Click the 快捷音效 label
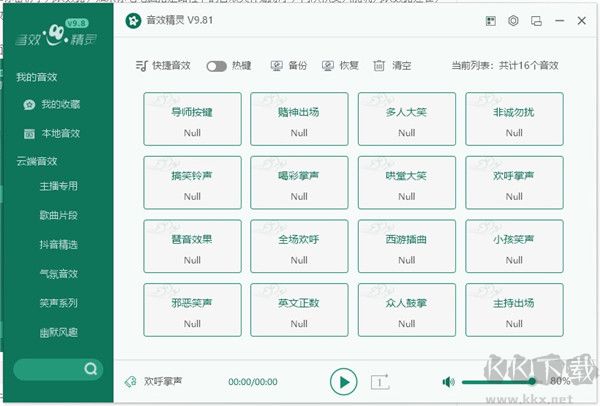Image resolution: width=600 pixels, height=406 pixels. tap(171, 66)
